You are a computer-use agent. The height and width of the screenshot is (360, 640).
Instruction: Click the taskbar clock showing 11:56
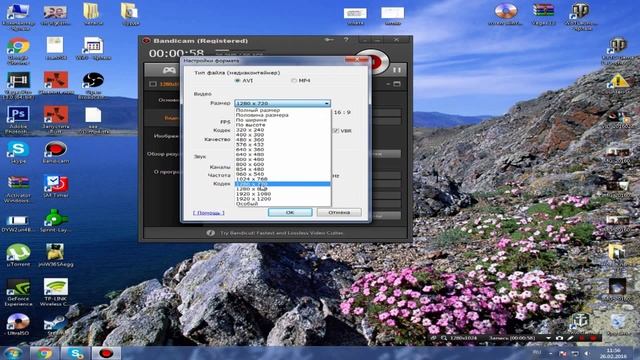point(613,353)
